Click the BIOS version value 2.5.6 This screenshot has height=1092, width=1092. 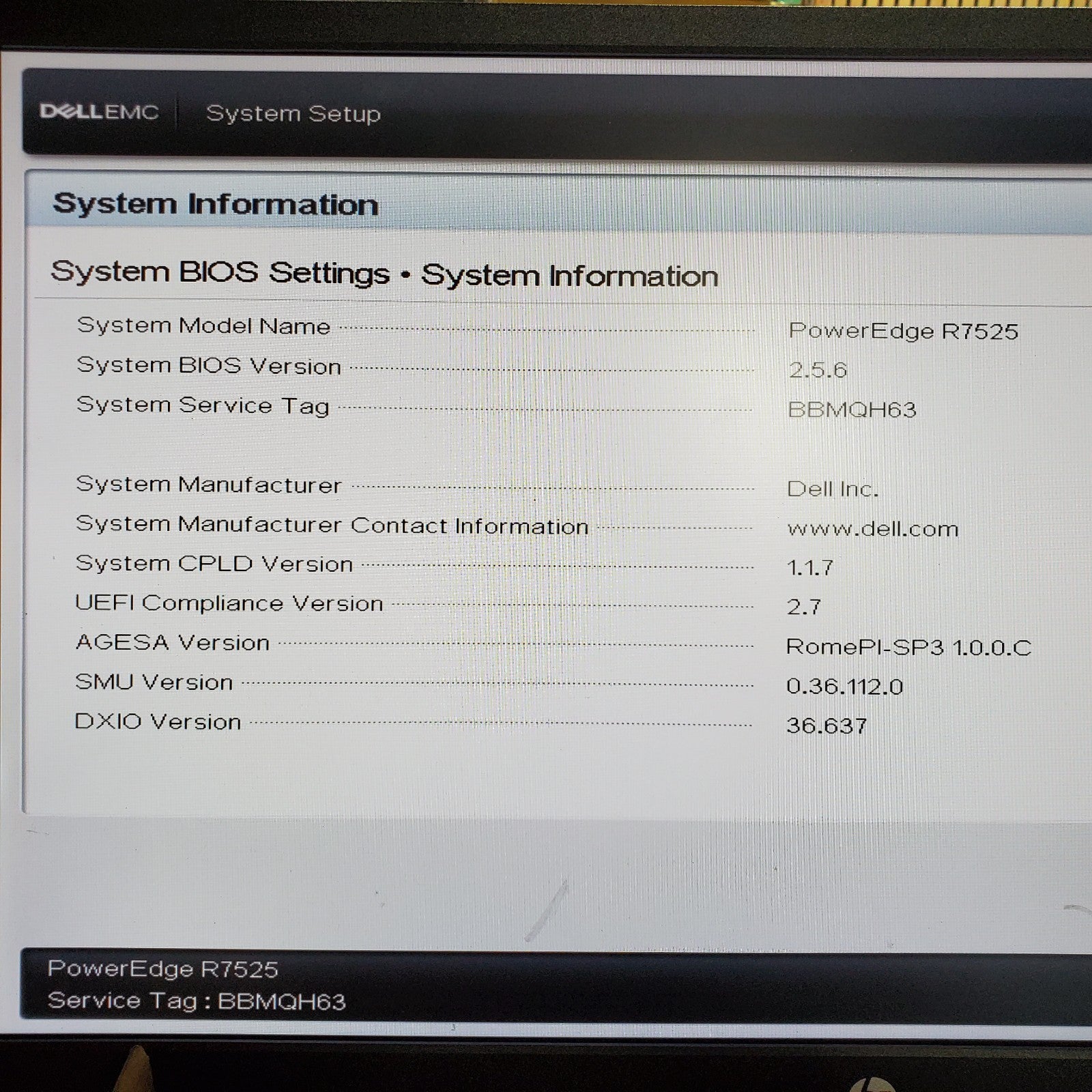coord(818,370)
